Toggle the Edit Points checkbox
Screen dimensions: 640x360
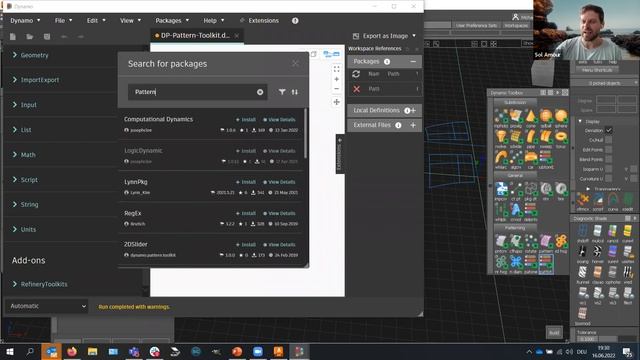[x=609, y=149]
